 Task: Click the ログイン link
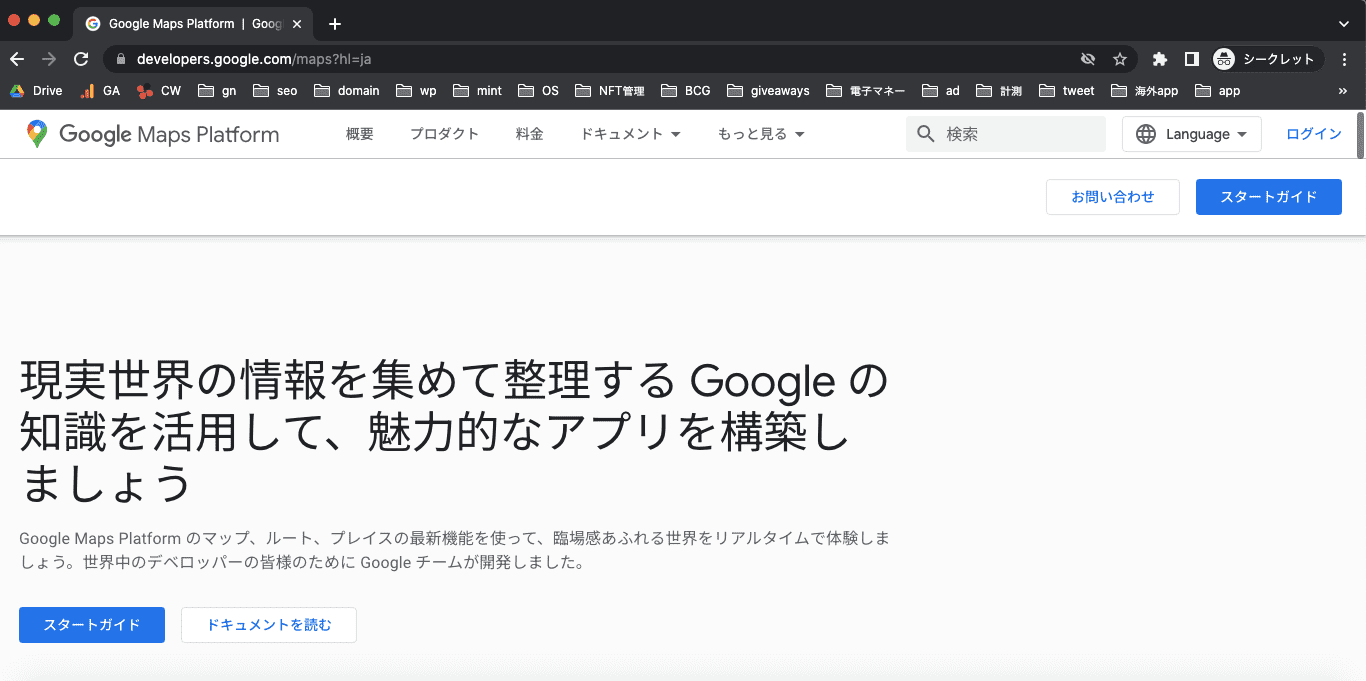point(1314,134)
